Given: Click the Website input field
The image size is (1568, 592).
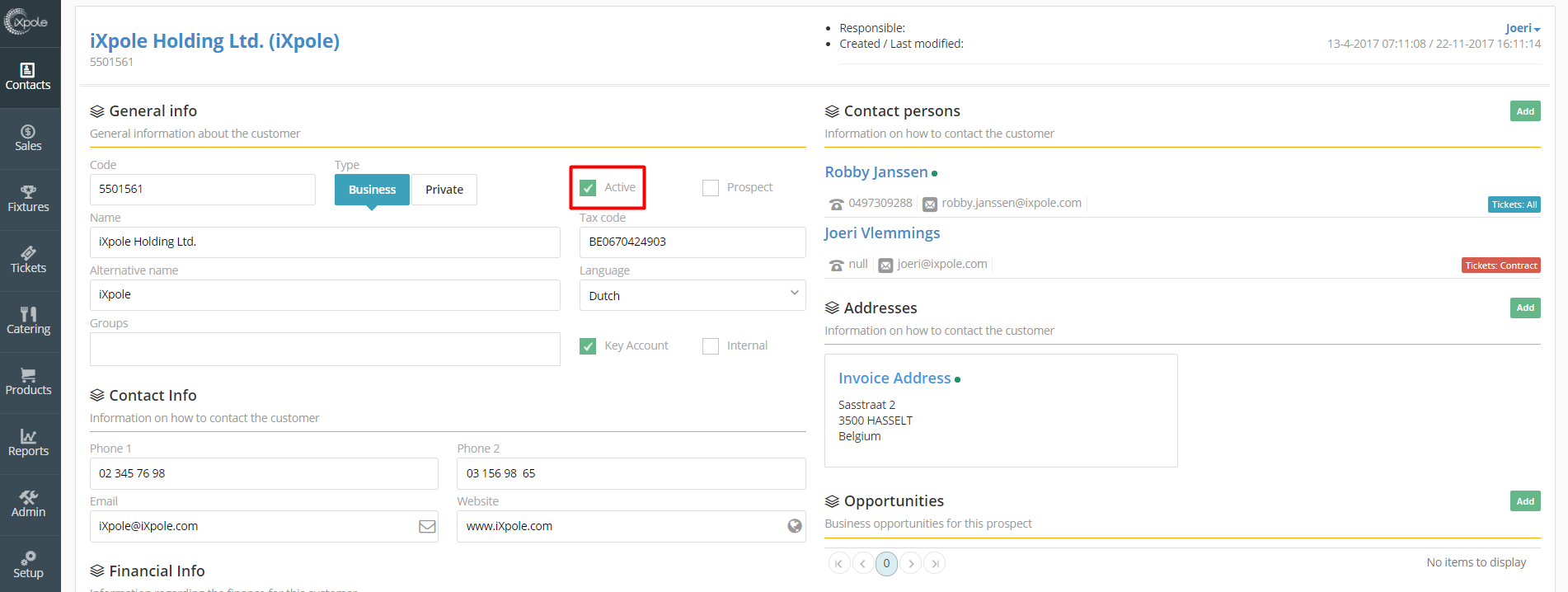Looking at the screenshot, I should click(x=631, y=526).
